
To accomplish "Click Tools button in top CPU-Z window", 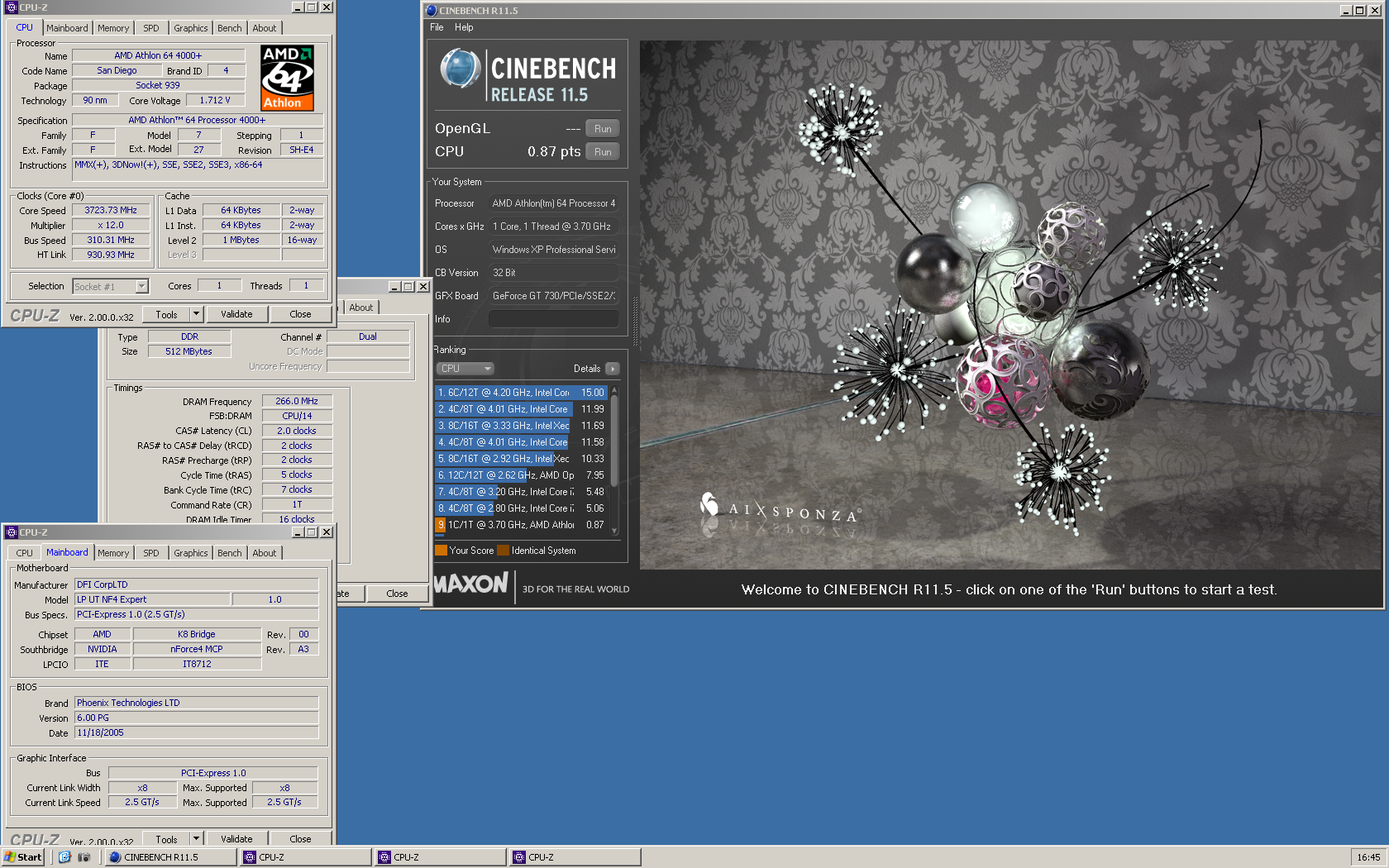I will [x=167, y=315].
